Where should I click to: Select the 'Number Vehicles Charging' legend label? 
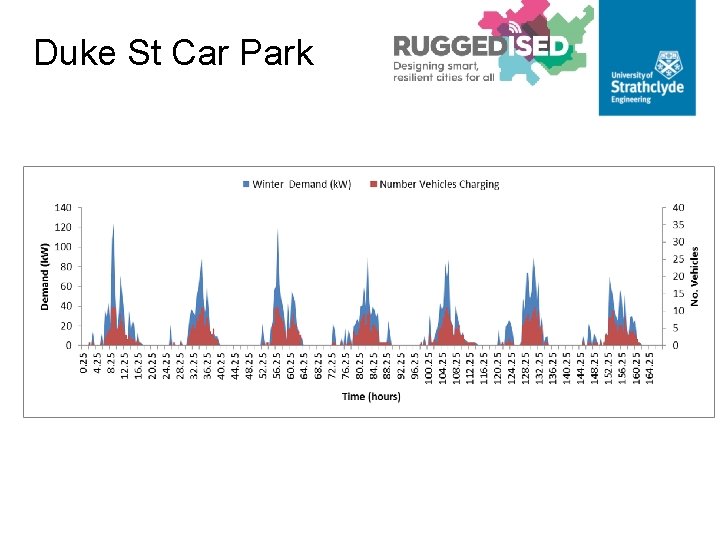tap(439, 184)
